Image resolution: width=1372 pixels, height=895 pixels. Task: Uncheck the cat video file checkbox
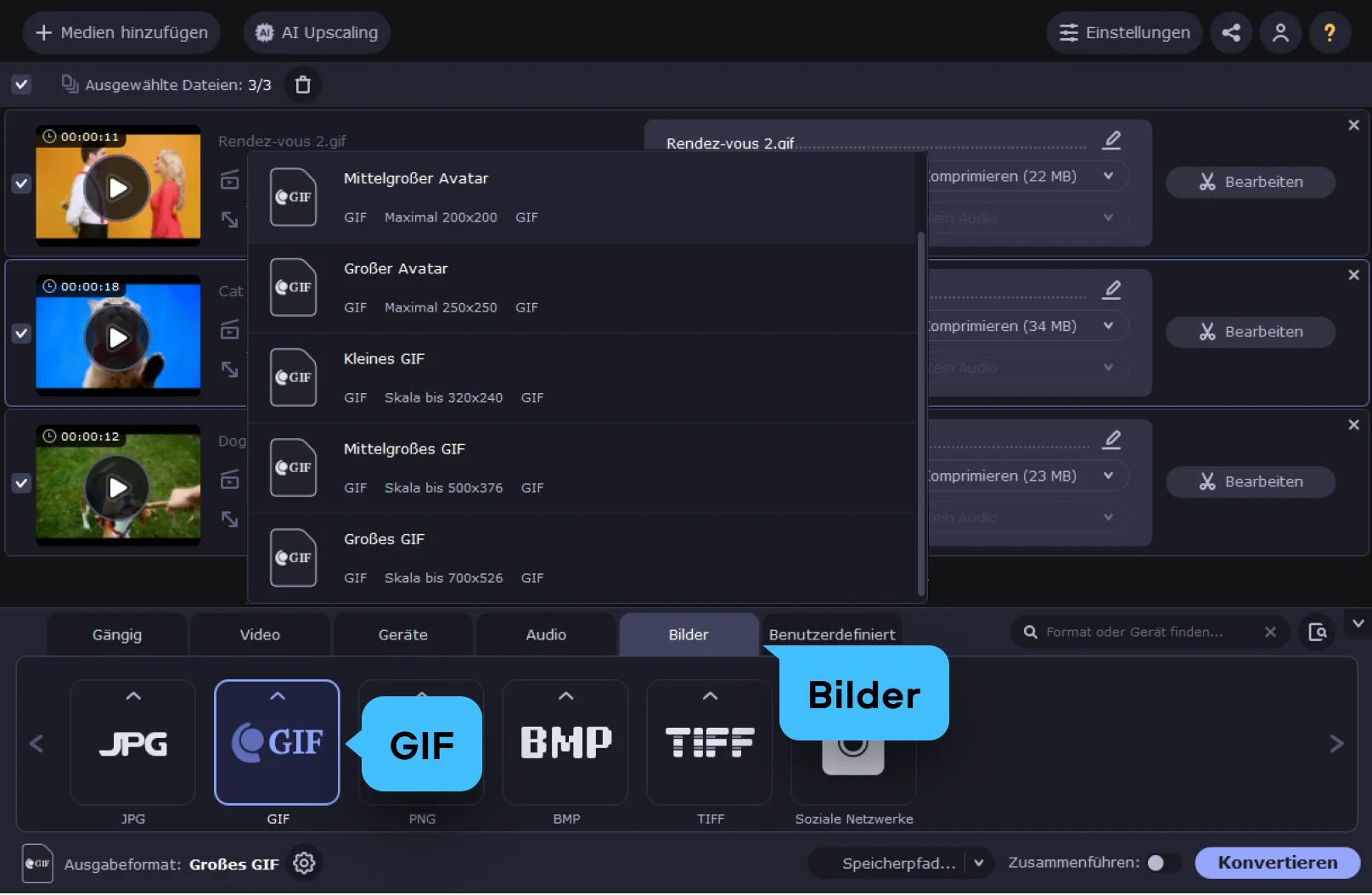pyautogui.click(x=21, y=334)
